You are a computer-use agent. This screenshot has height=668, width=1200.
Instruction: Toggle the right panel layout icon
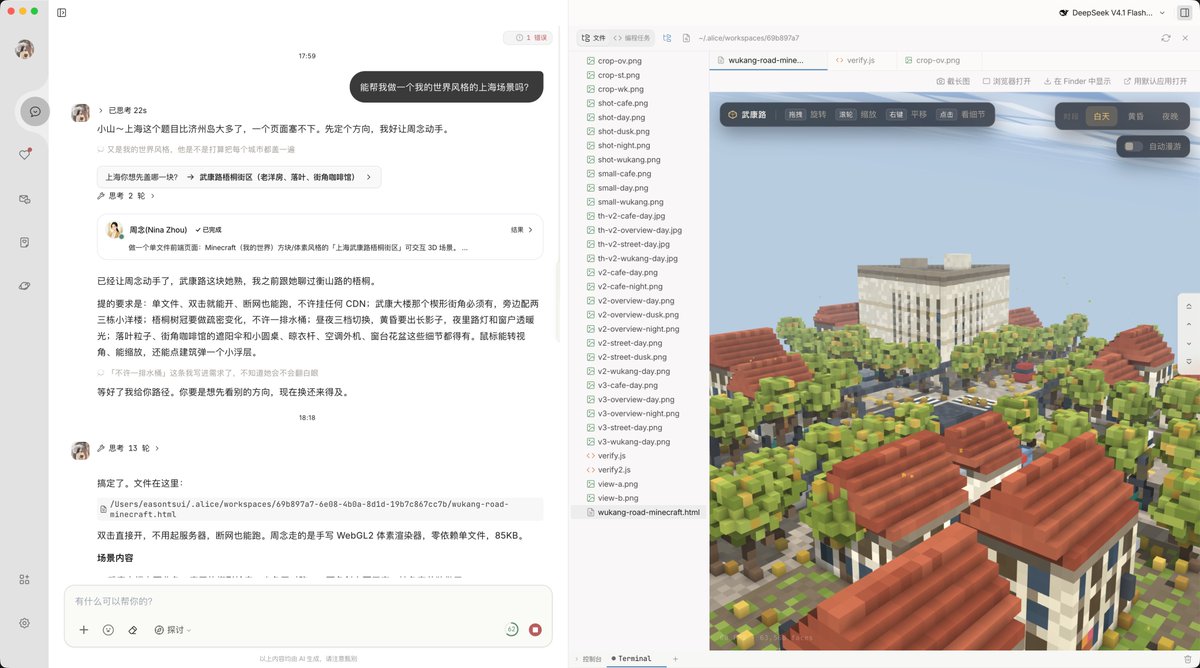click(1185, 12)
